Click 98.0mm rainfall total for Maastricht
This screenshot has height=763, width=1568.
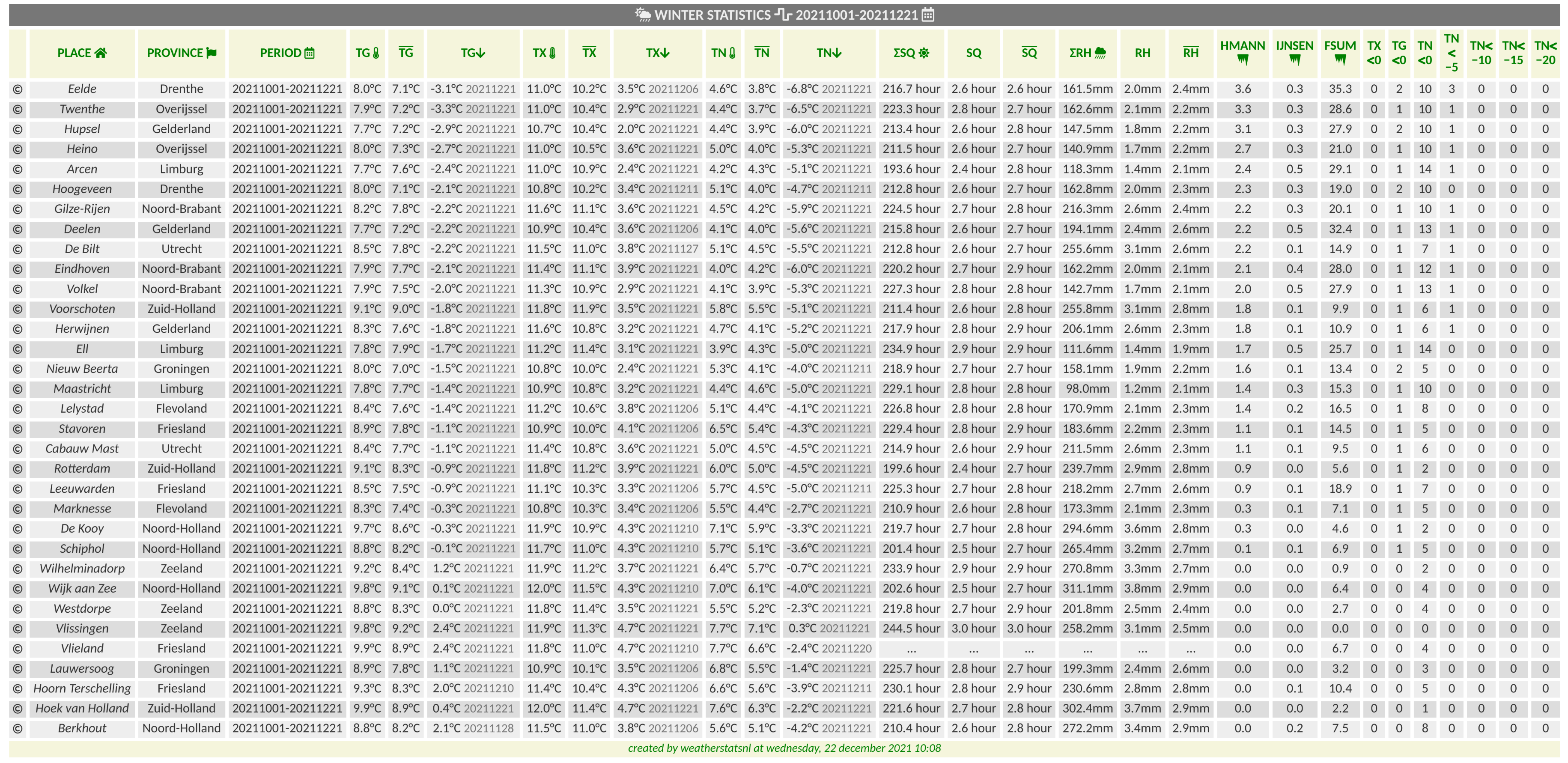[1088, 389]
